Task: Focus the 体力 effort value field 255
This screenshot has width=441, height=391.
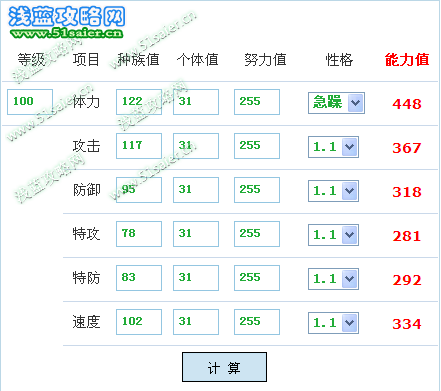Action: (257, 102)
